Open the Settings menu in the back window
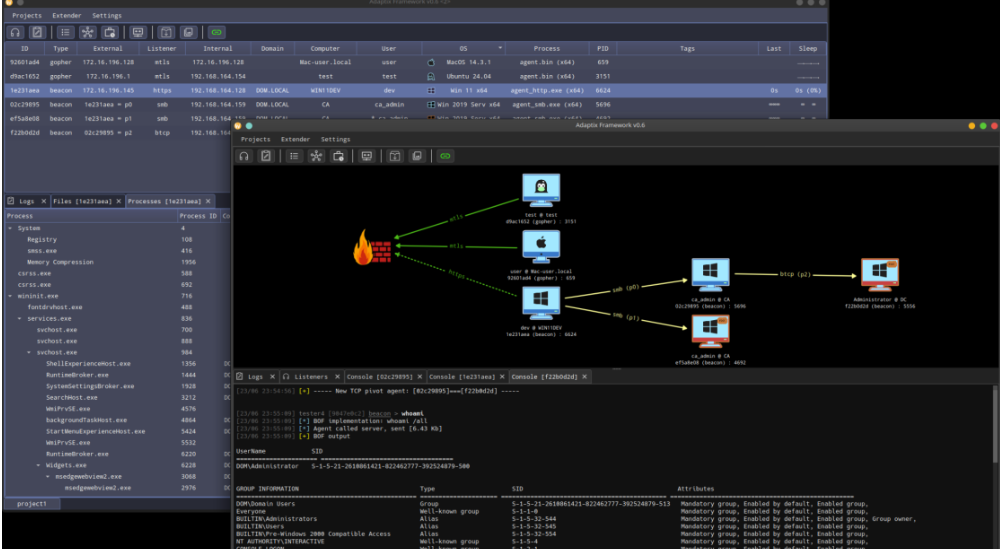The image size is (1000, 549). [106, 16]
